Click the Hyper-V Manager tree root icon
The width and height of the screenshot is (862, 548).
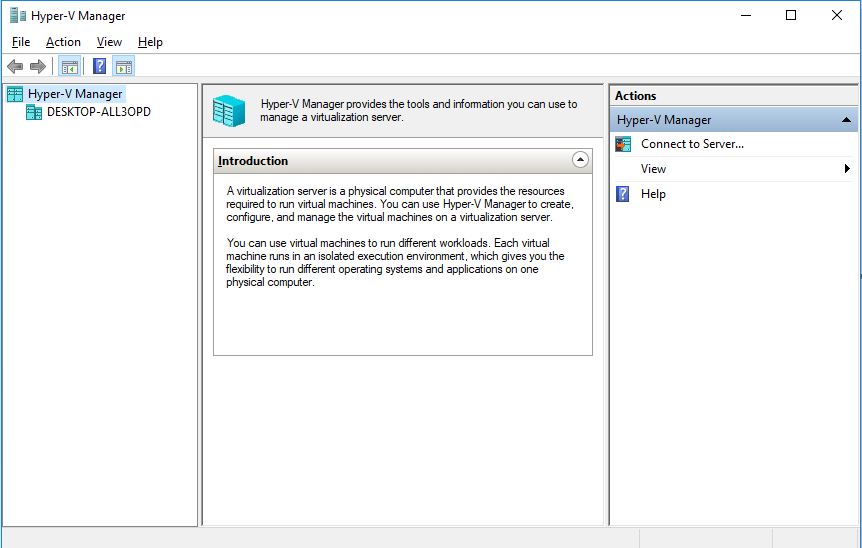coord(15,95)
